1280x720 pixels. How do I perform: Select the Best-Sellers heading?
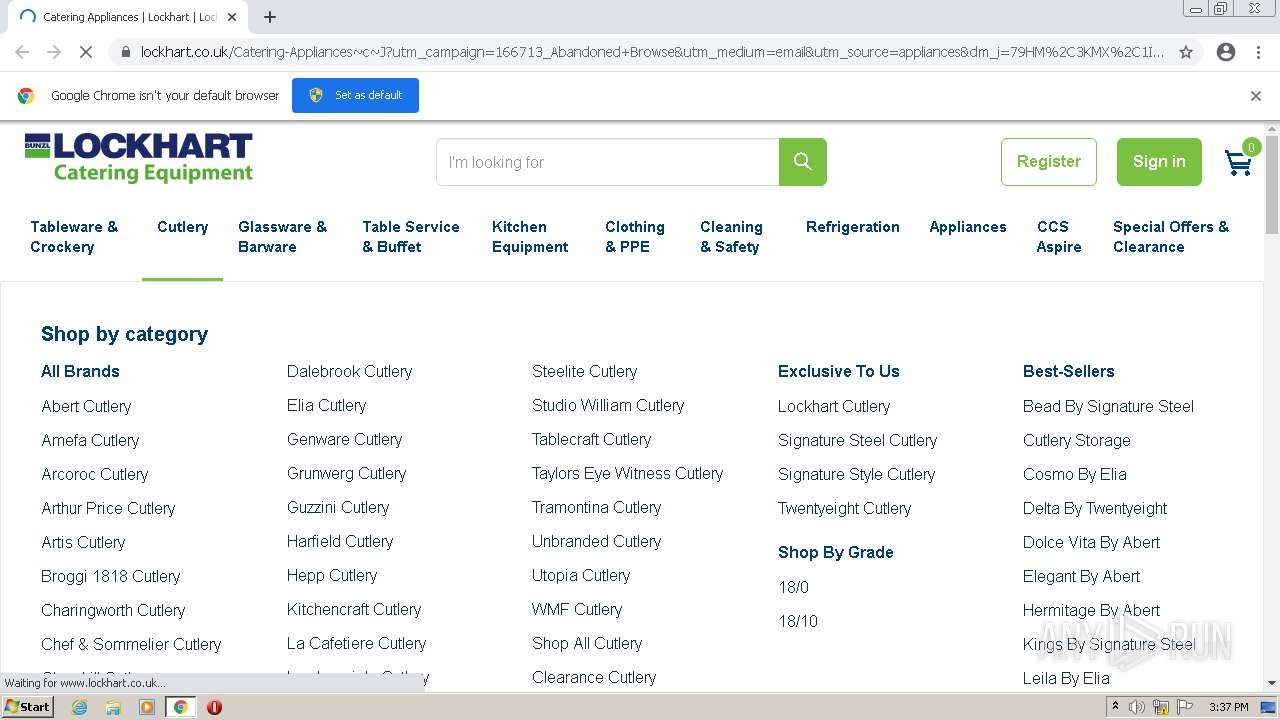(1068, 371)
